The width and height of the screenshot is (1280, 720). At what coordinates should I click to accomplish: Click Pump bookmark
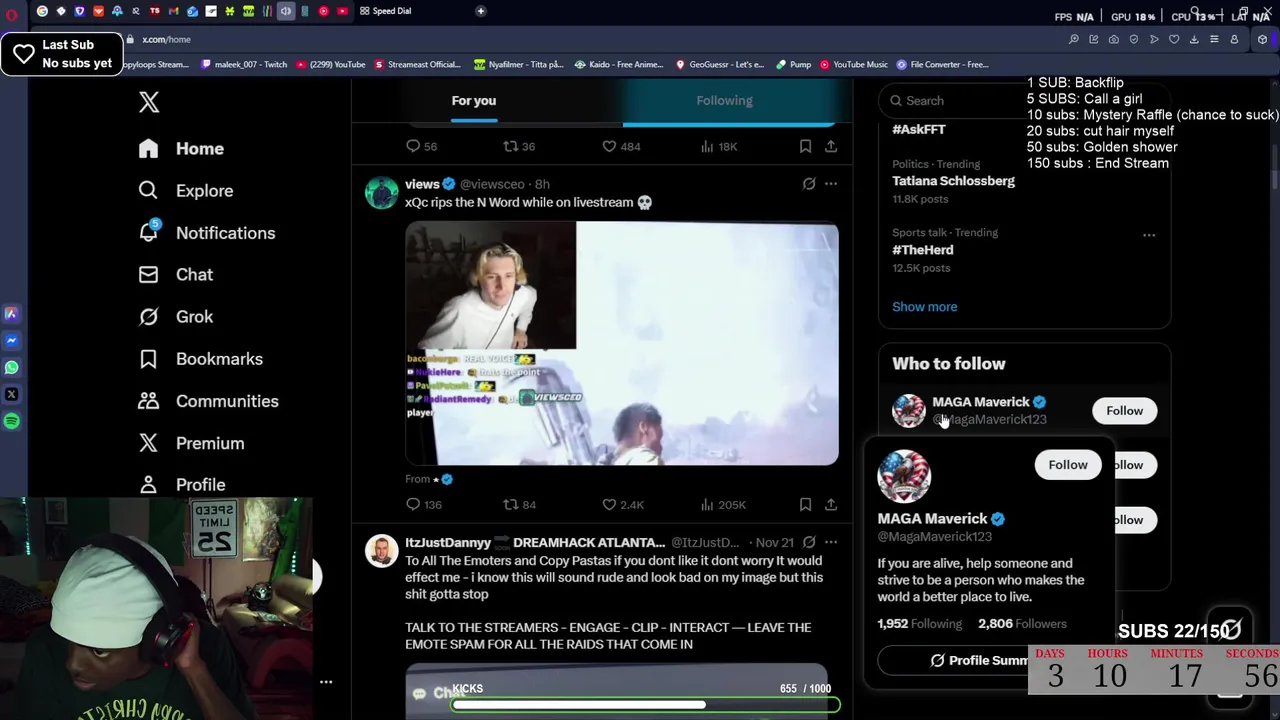pos(793,64)
